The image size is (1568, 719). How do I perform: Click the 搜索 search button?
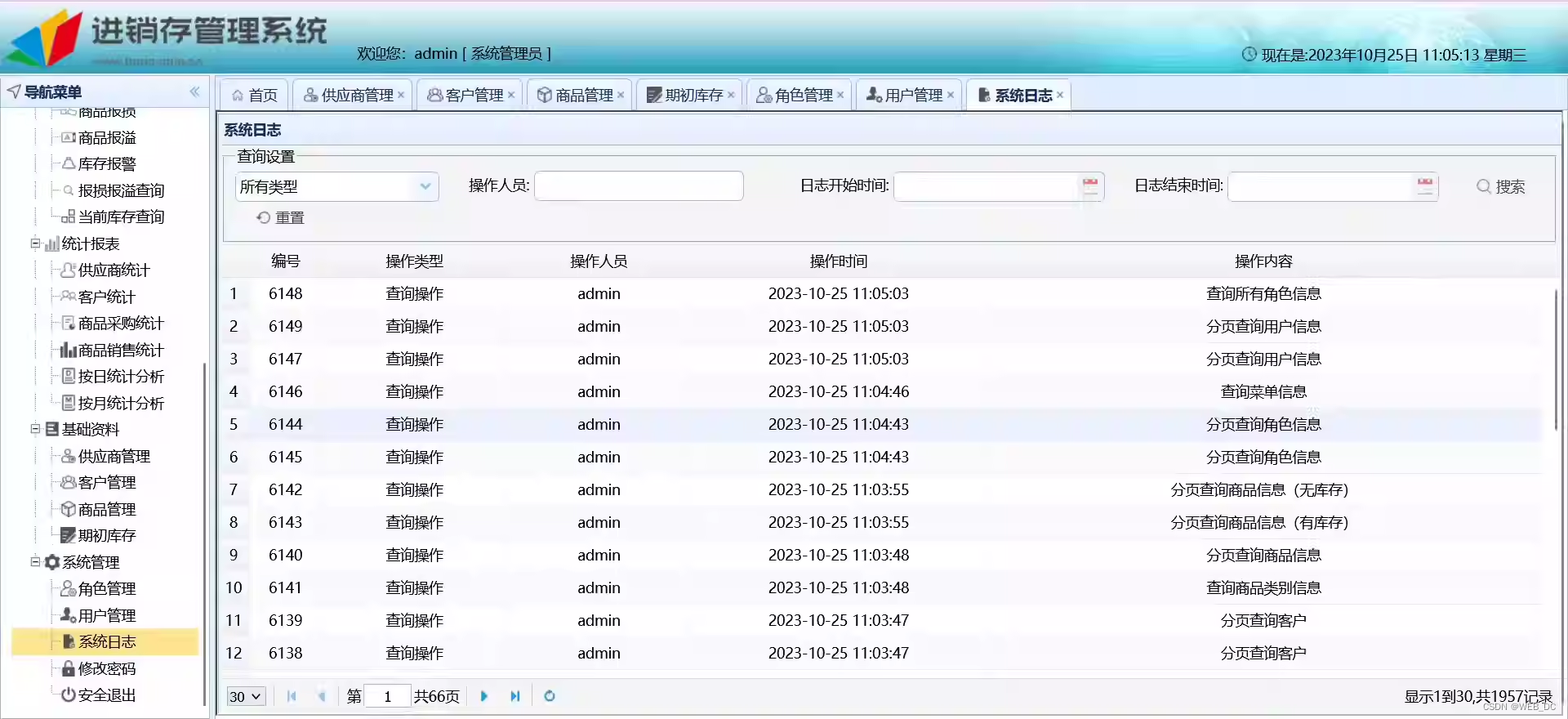pos(1501,186)
